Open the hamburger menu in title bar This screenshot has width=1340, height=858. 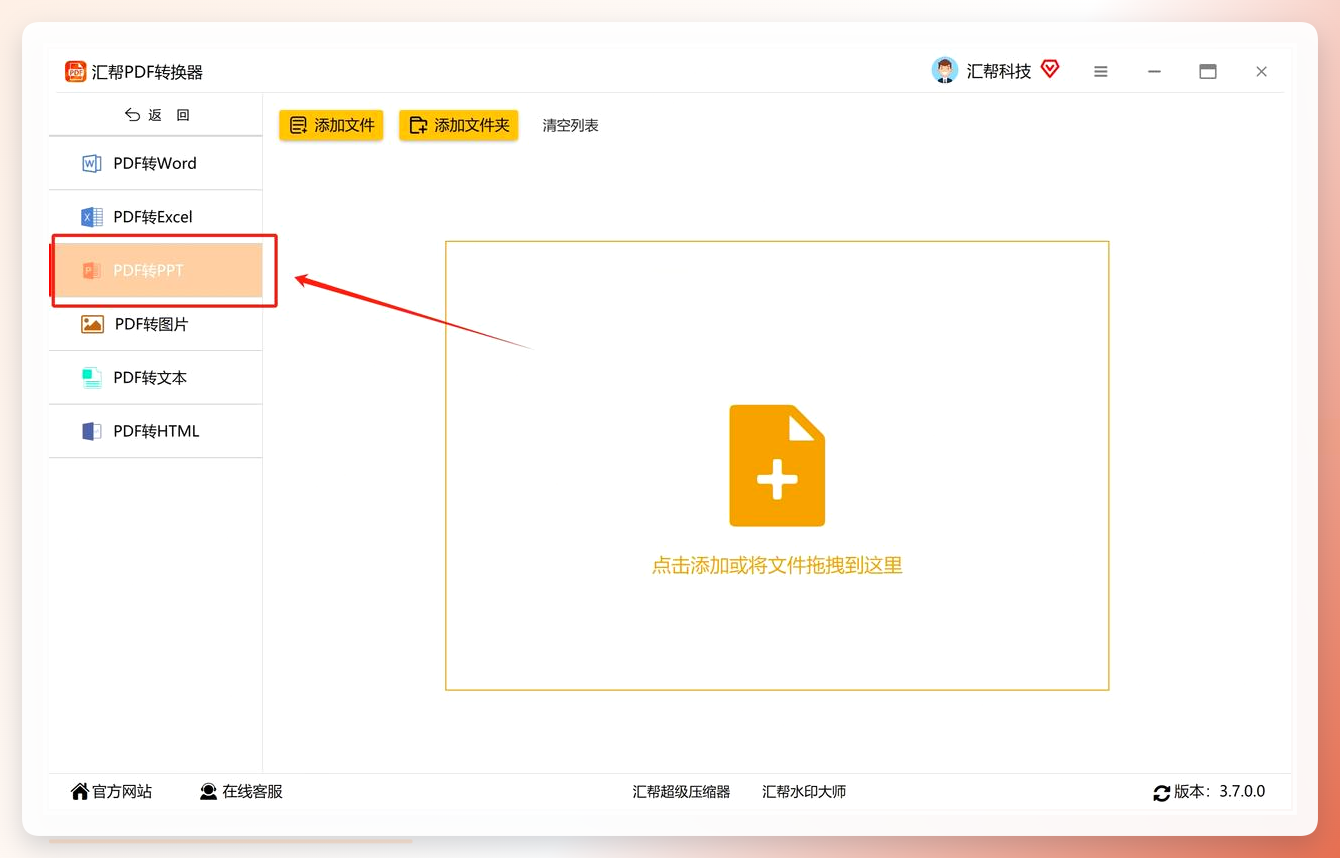pyautogui.click(x=1101, y=72)
